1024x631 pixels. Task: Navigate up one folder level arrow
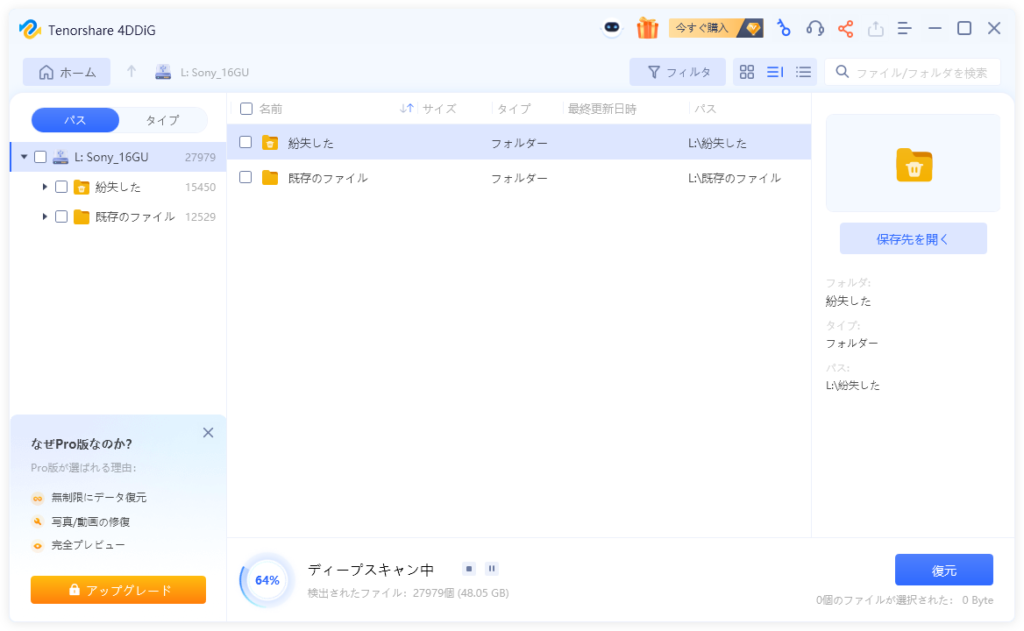[131, 72]
